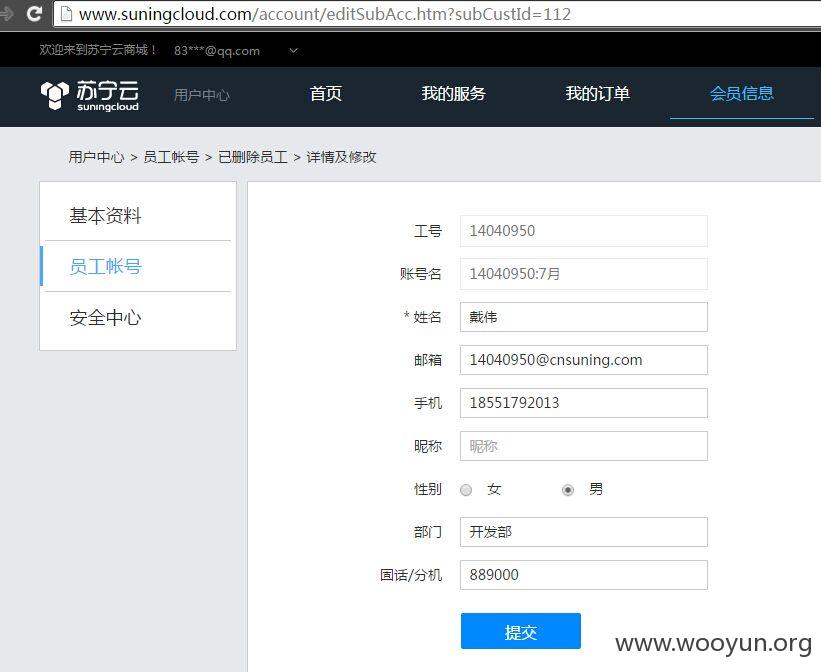Screen dimensions: 821x672
Task: Open the 我的服务 navigation tab
Action: pyautogui.click(x=453, y=94)
